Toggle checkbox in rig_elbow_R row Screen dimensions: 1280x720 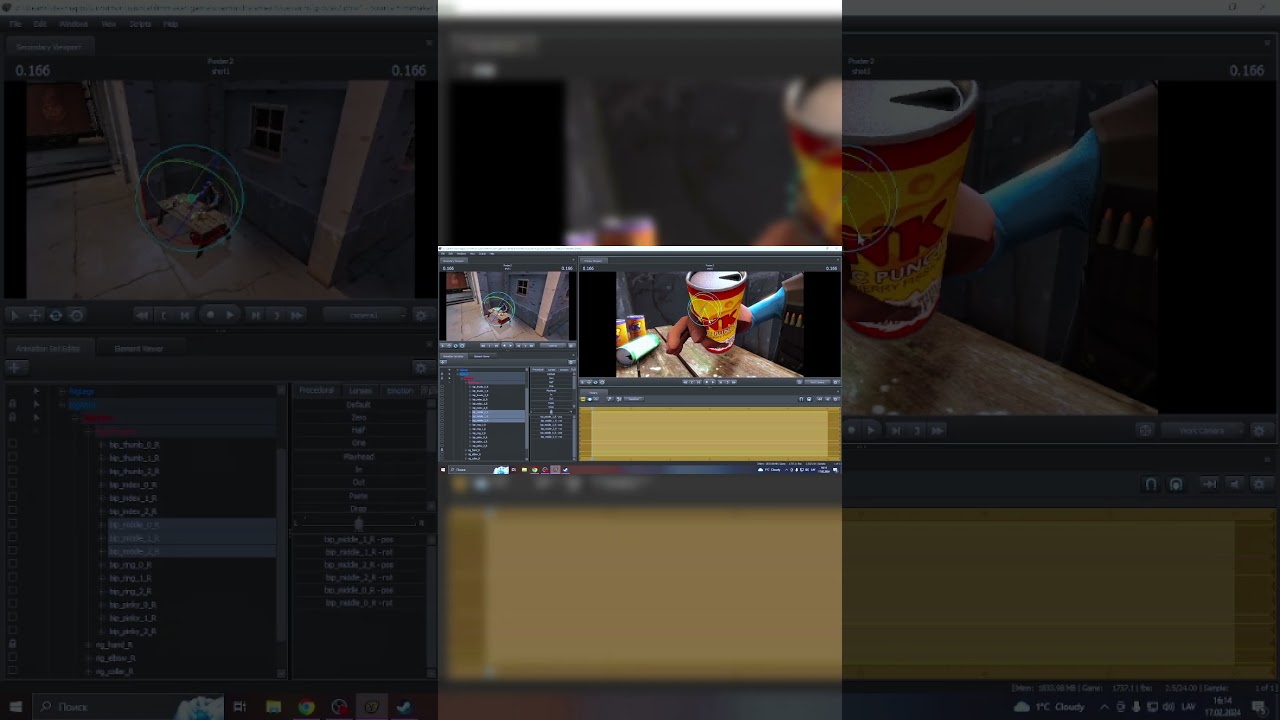tap(13, 658)
